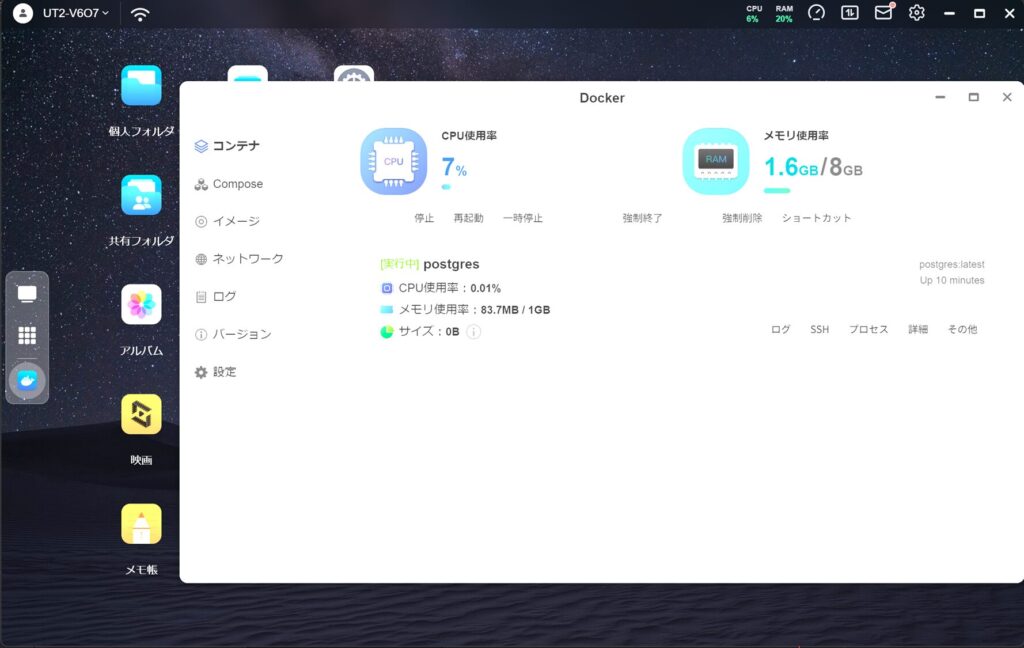Minimize the Docker window

[x=940, y=97]
